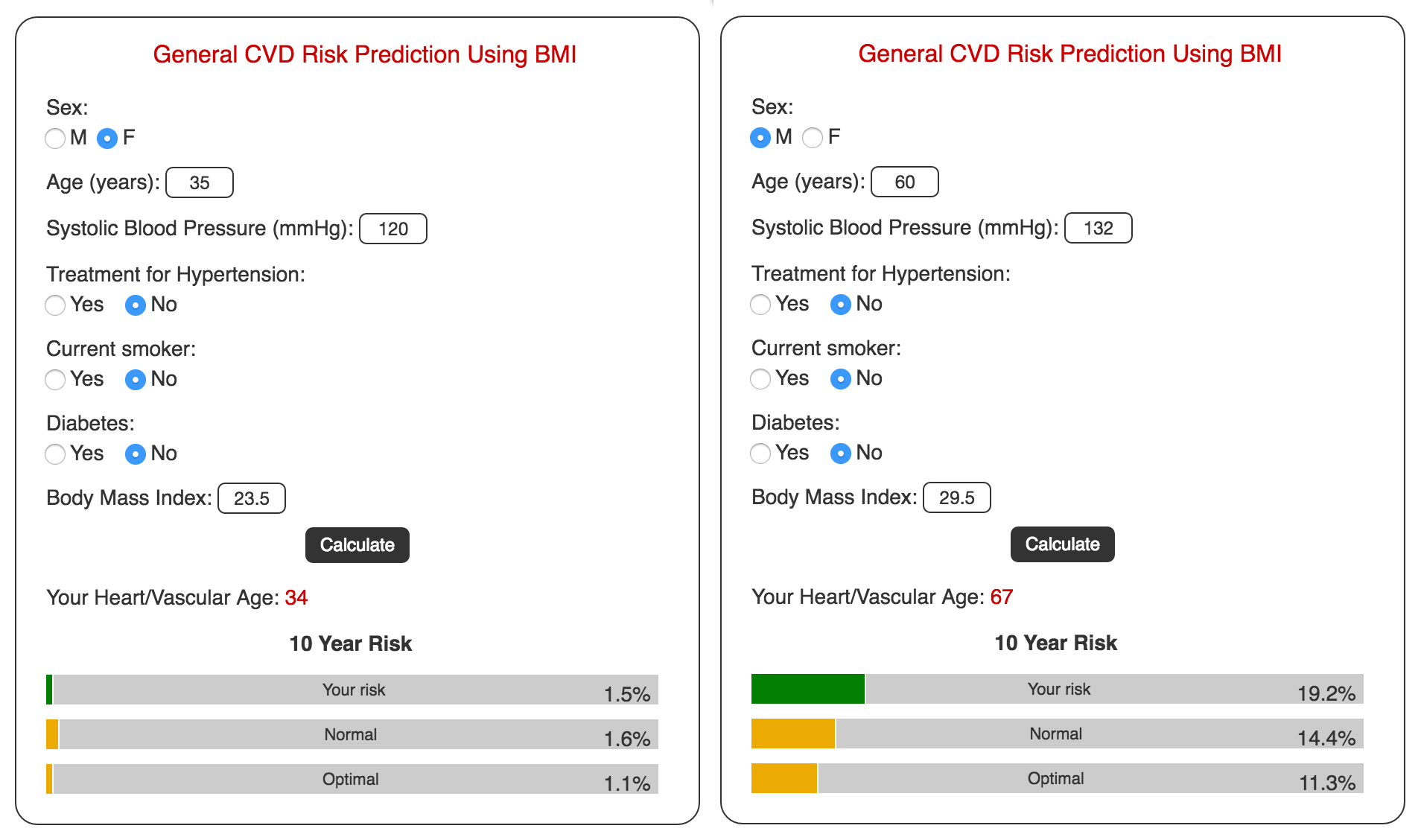Choose Yes for current smoker in right form
This screenshot has width=1421, height=840.
[760, 379]
